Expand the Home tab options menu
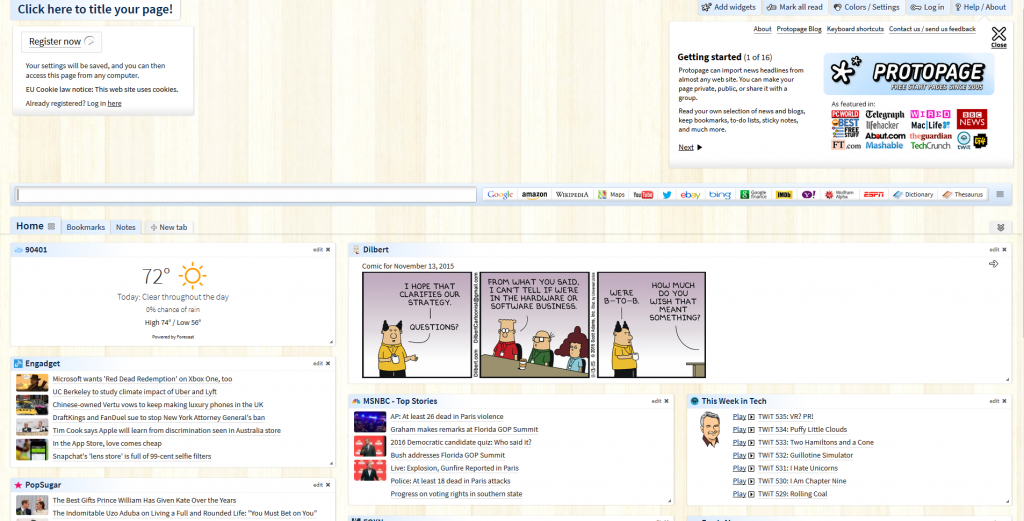This screenshot has width=1024, height=521. pyautogui.click(x=52, y=227)
